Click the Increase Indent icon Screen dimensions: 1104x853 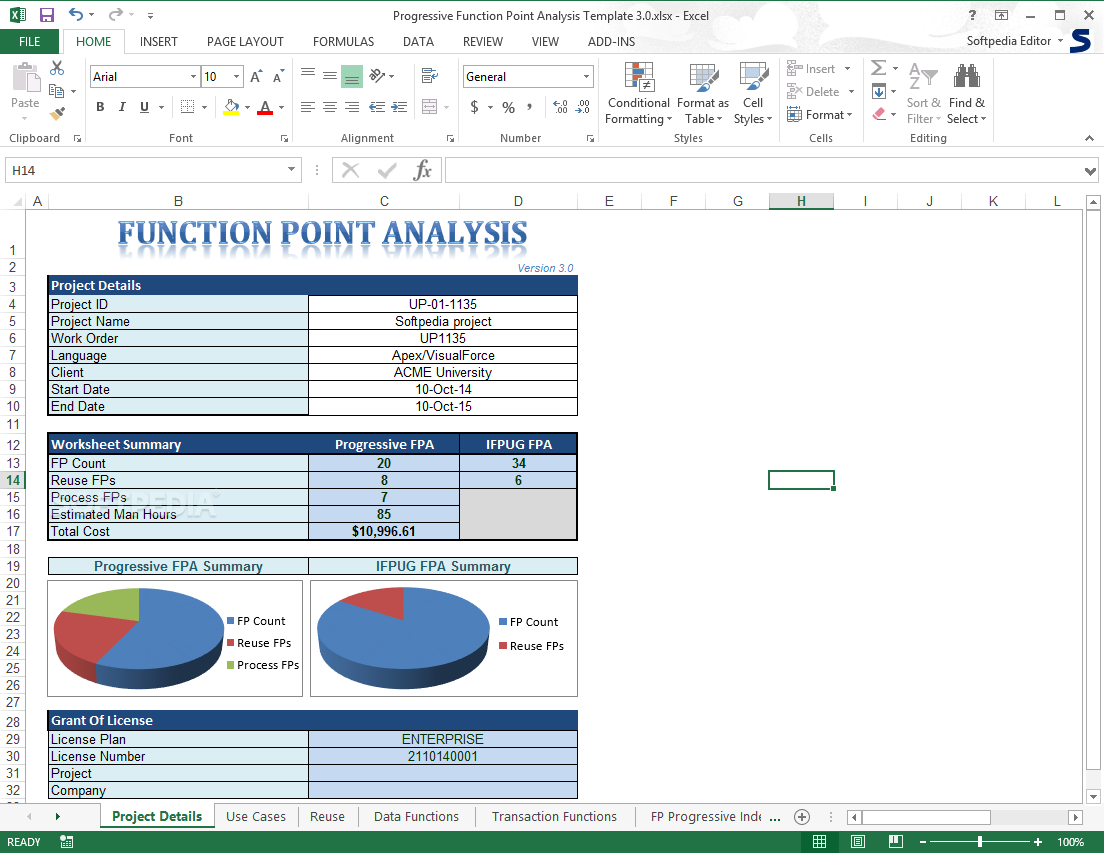click(399, 107)
